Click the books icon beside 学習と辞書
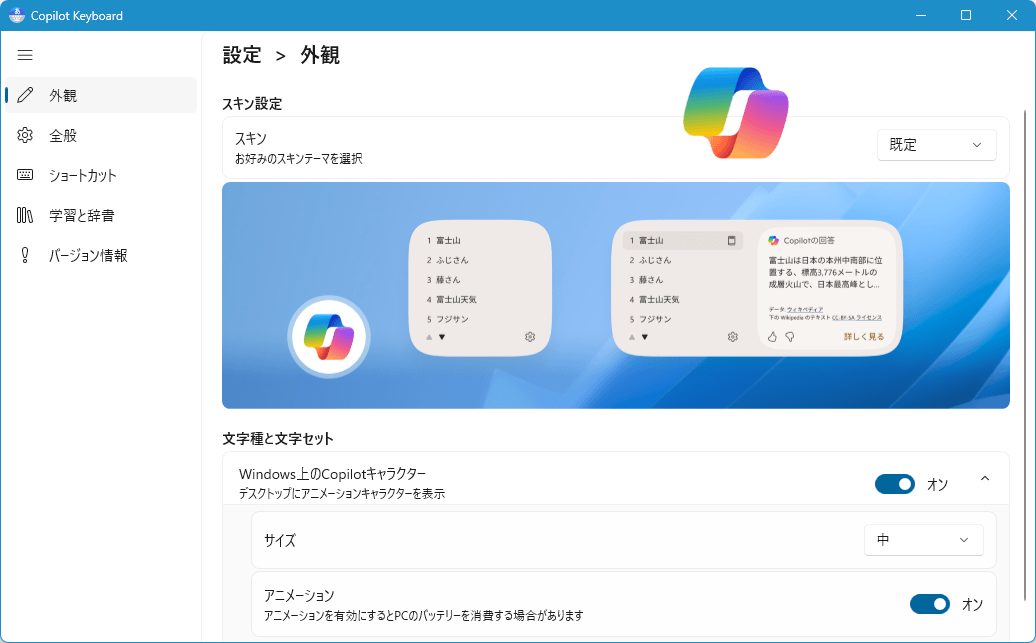 [26, 215]
